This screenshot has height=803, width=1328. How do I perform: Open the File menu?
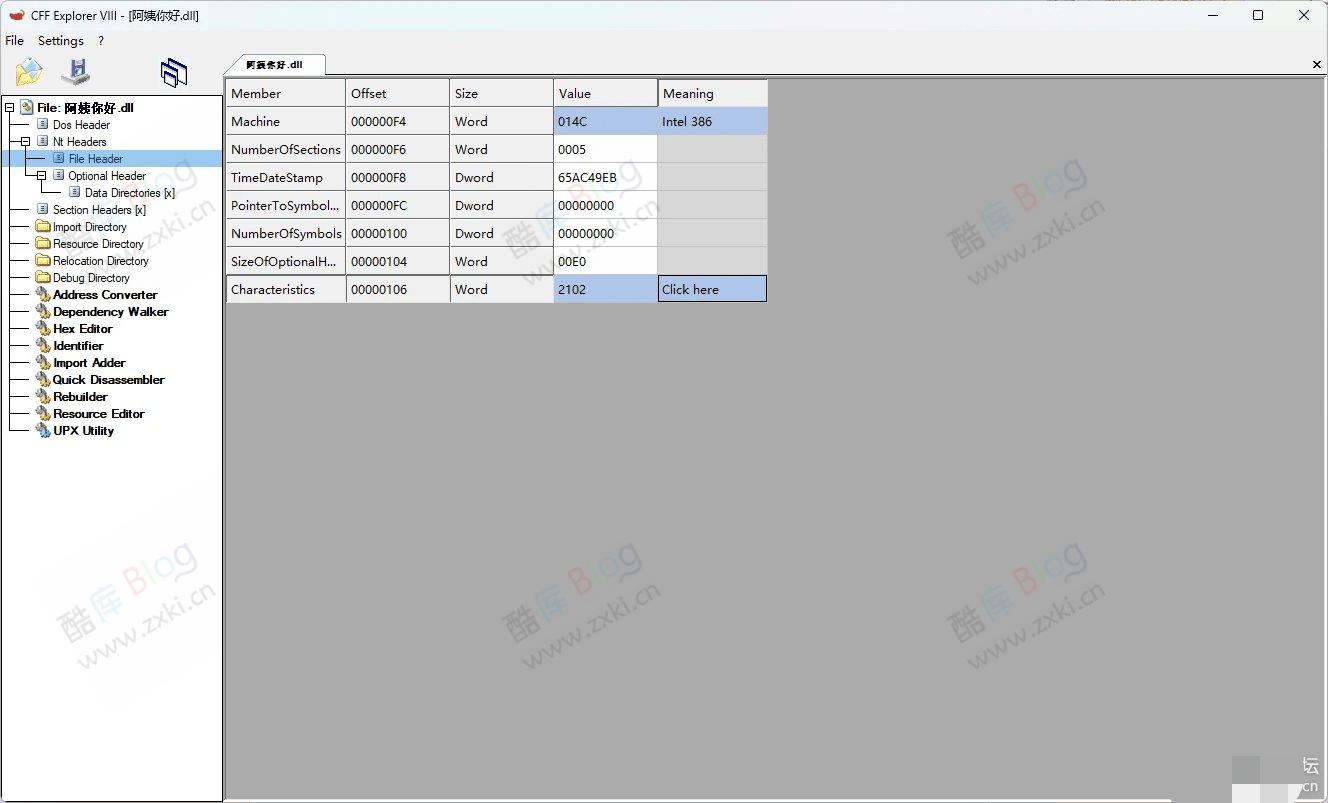(14, 41)
